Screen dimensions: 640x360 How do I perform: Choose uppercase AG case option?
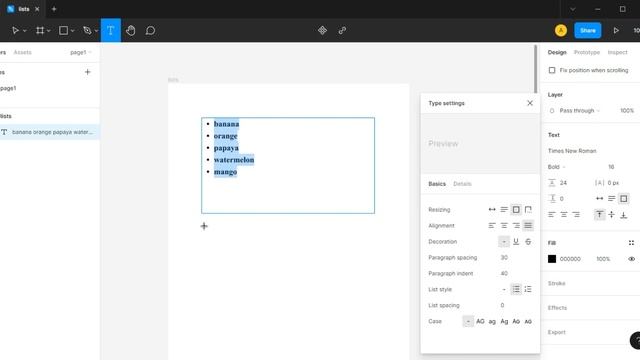(x=480, y=322)
